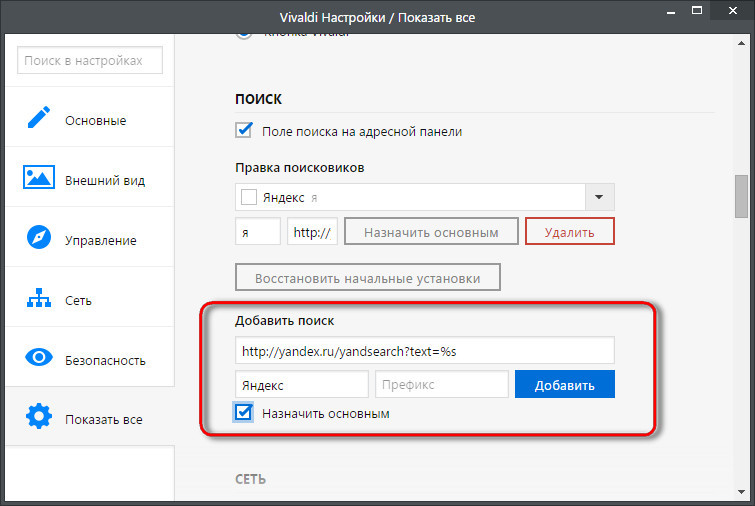Click the Добавить поиск label
Image resolution: width=755 pixels, height=506 pixels.
[x=285, y=321]
